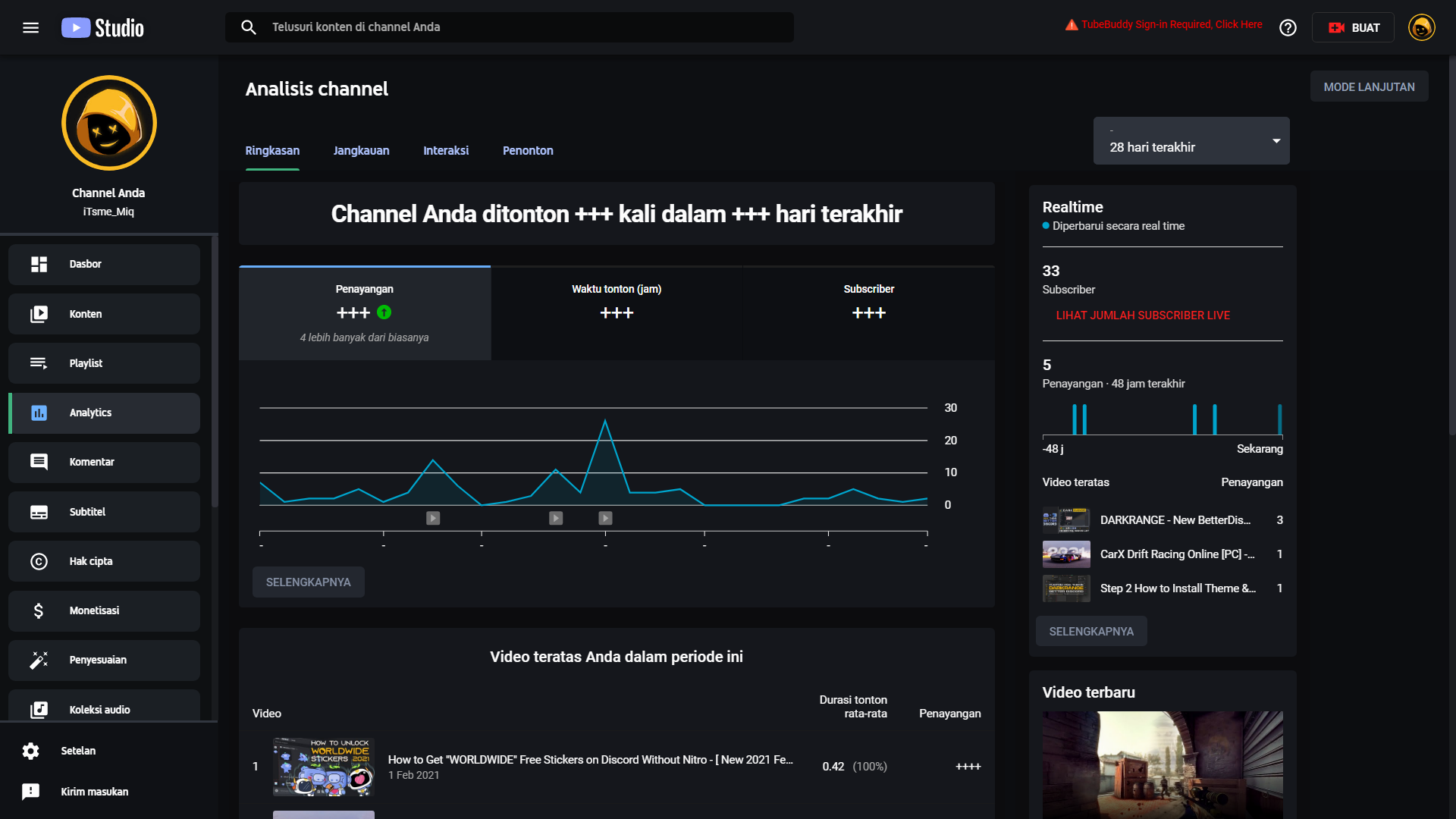This screenshot has width=1456, height=819.
Task: Click TubeBuddy Sign-in Required link
Action: [1172, 25]
